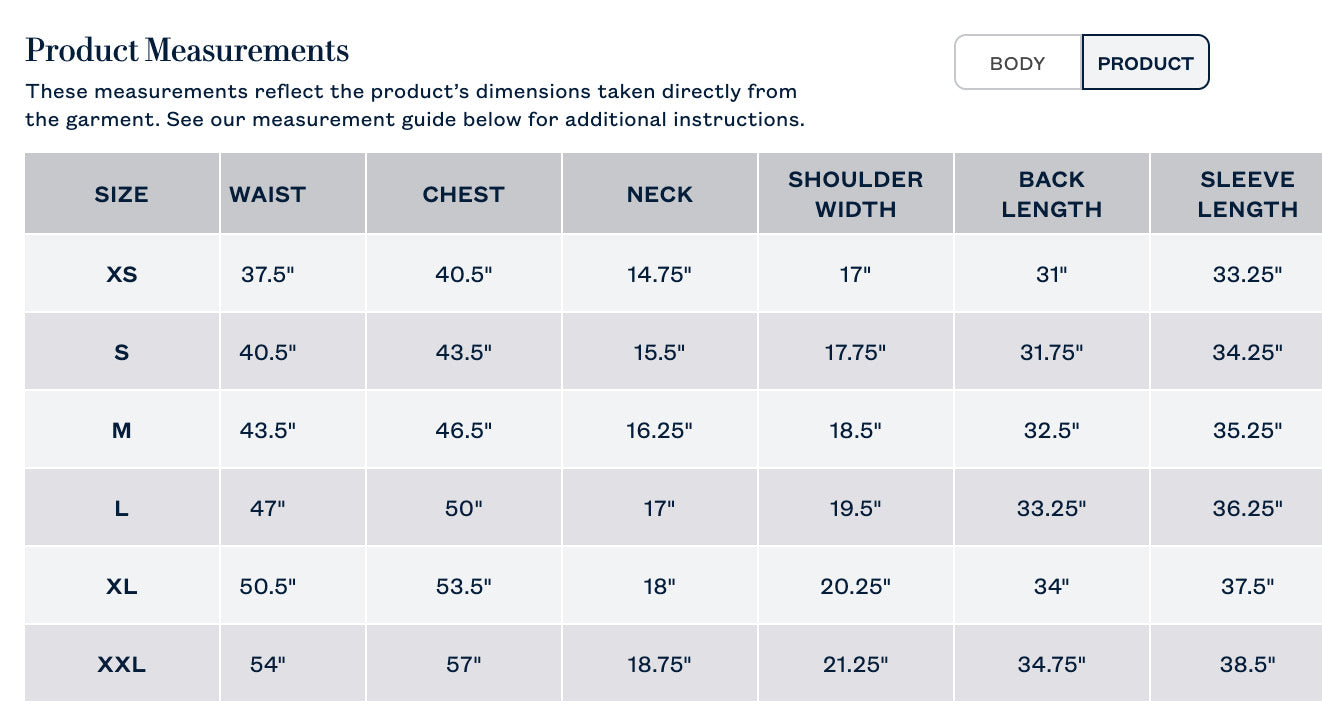This screenshot has width=1322, height=708.
Task: Click the NECK column header
Action: (659, 194)
